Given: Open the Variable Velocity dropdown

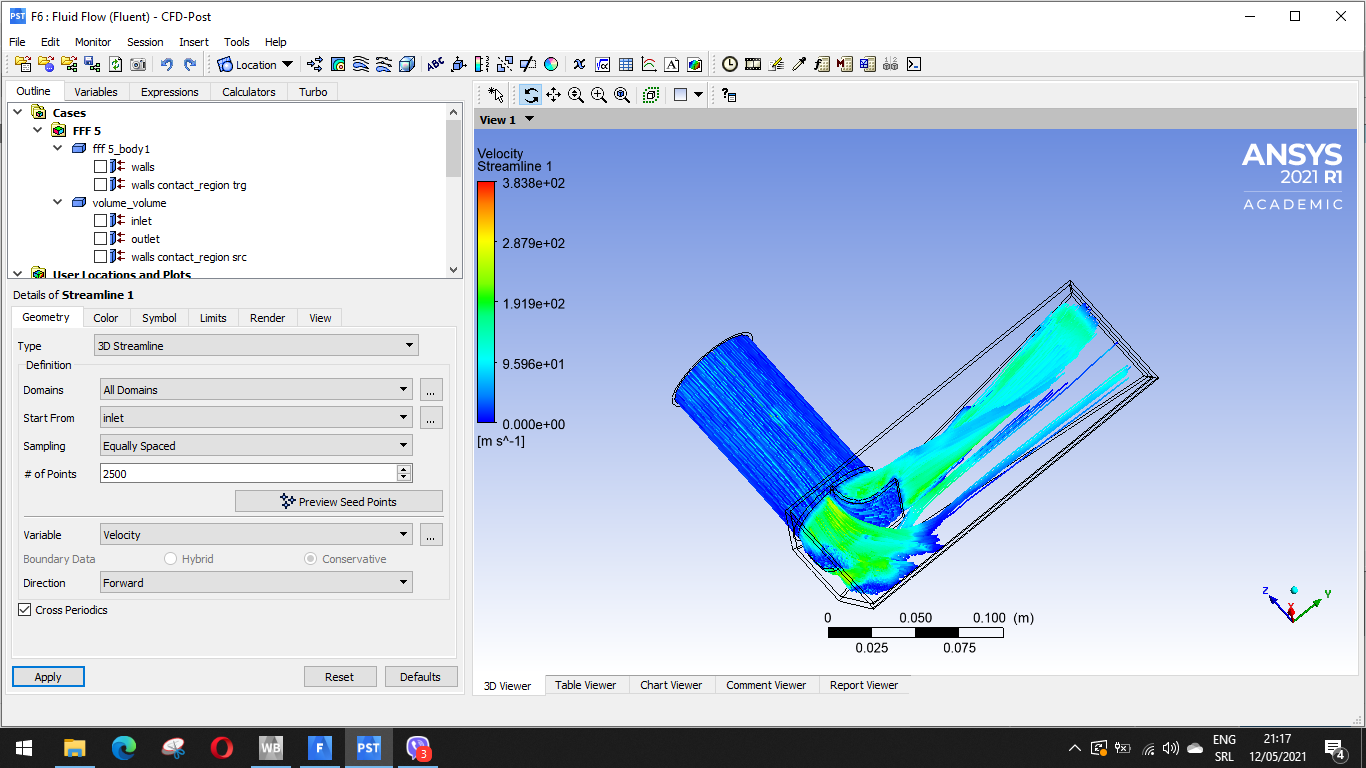Looking at the screenshot, I should 257,535.
